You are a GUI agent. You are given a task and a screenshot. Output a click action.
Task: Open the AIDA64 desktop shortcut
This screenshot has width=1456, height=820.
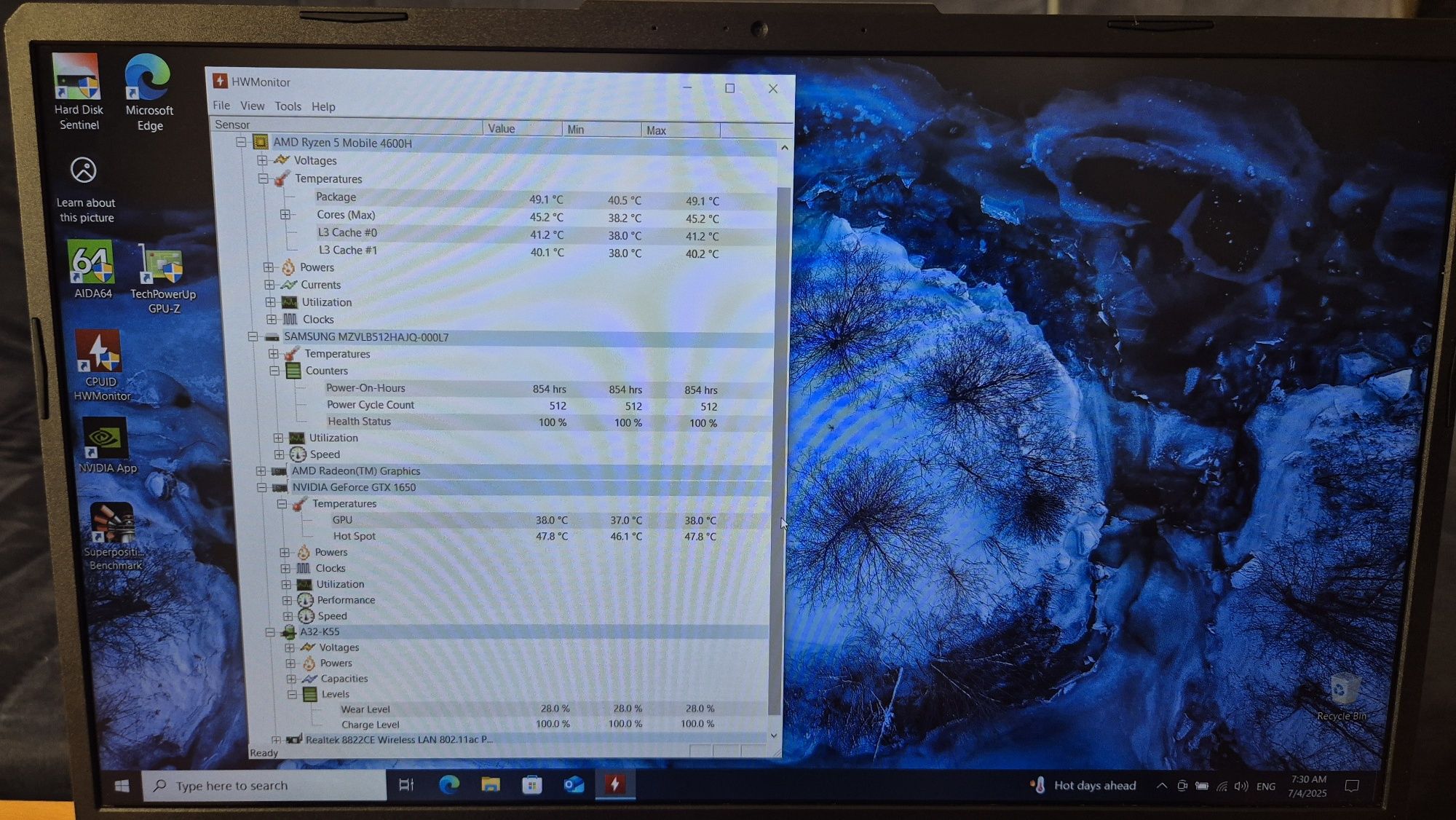click(92, 269)
